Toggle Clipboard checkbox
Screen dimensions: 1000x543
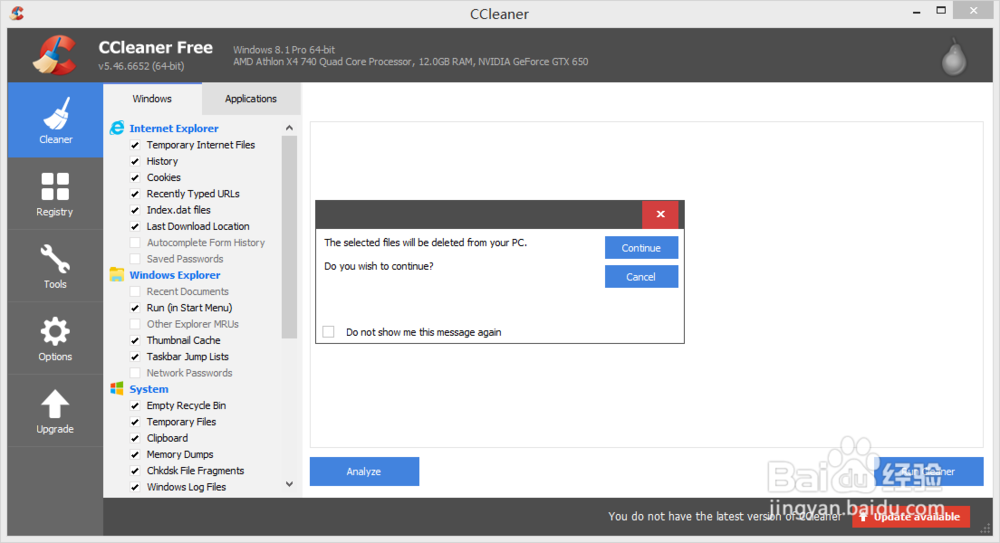point(135,438)
